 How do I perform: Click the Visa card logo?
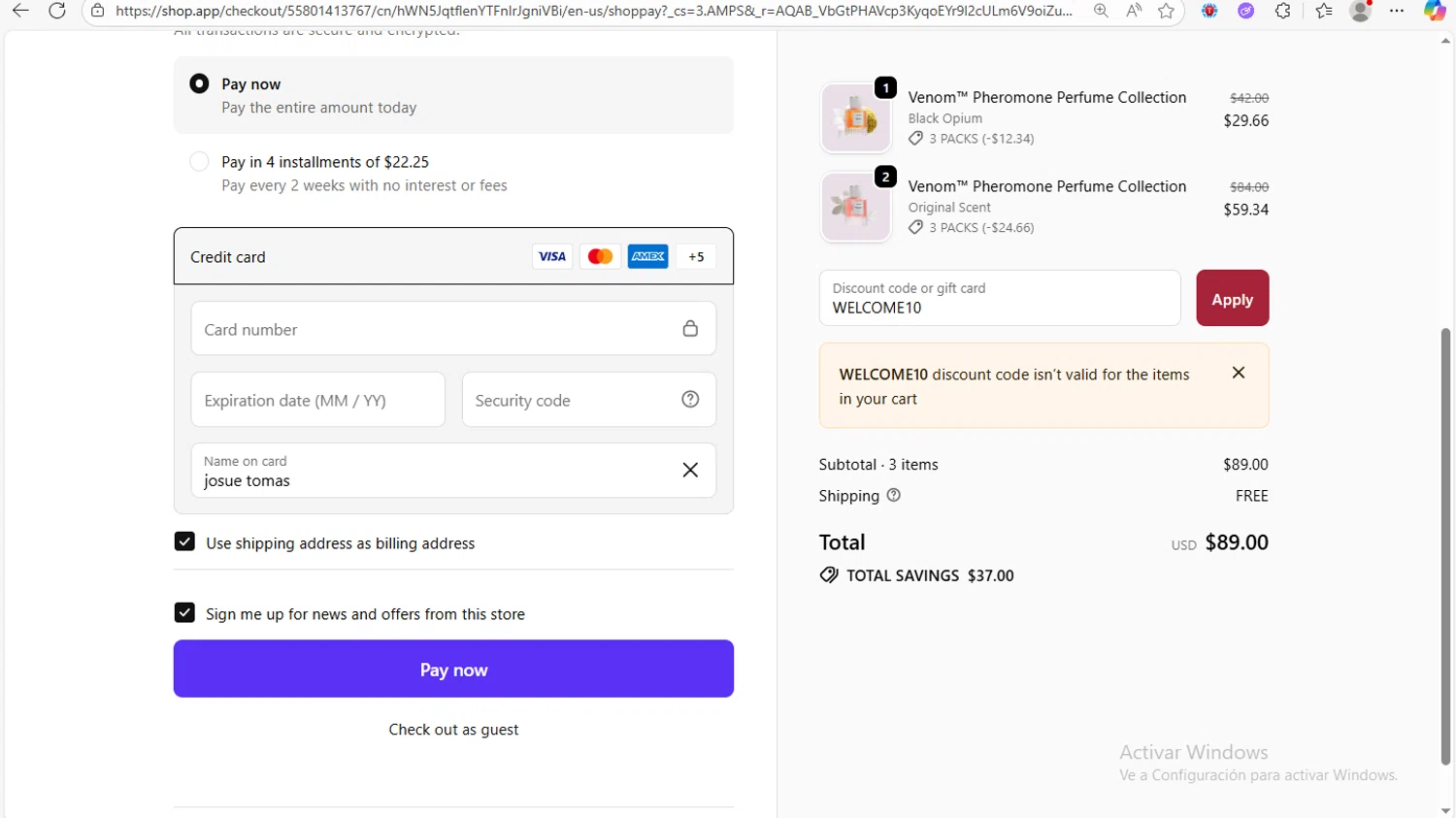pyautogui.click(x=552, y=256)
